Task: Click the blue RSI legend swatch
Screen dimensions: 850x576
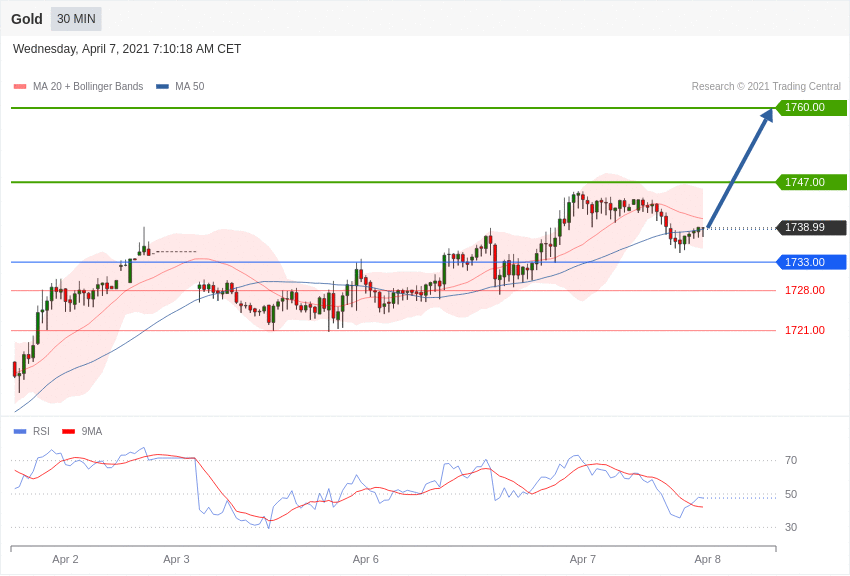Action: pos(20,432)
